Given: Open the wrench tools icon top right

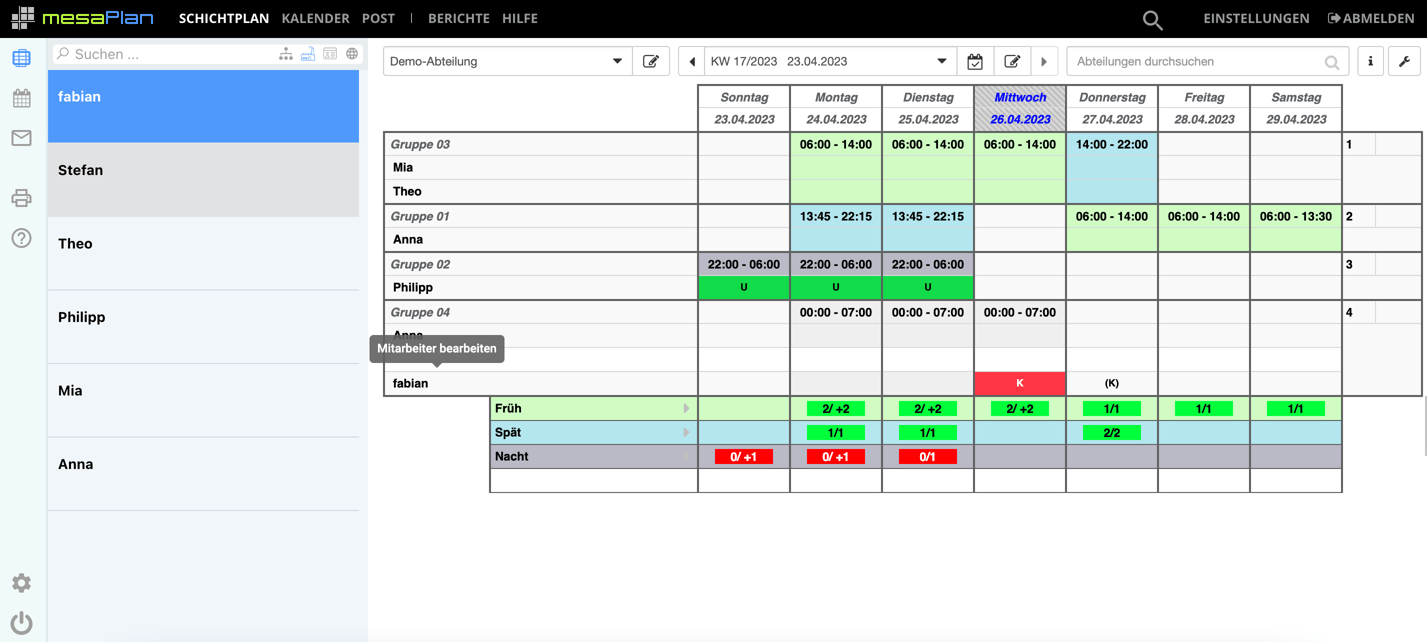Looking at the screenshot, I should click(1404, 61).
